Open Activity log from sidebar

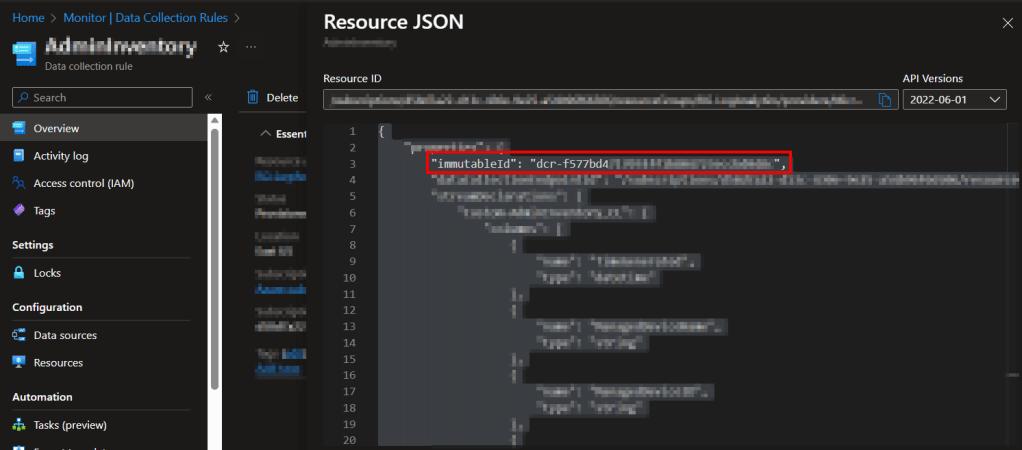[x=60, y=156]
